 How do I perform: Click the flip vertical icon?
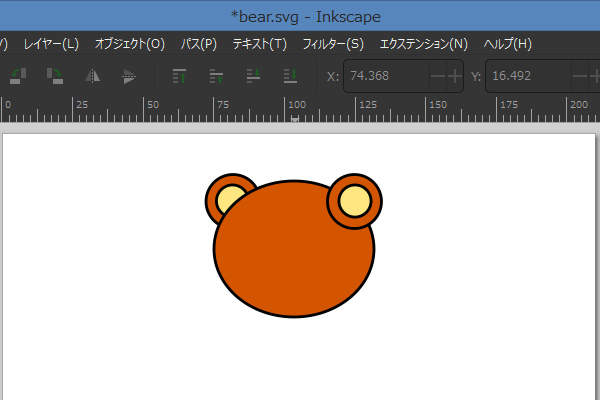pos(128,76)
